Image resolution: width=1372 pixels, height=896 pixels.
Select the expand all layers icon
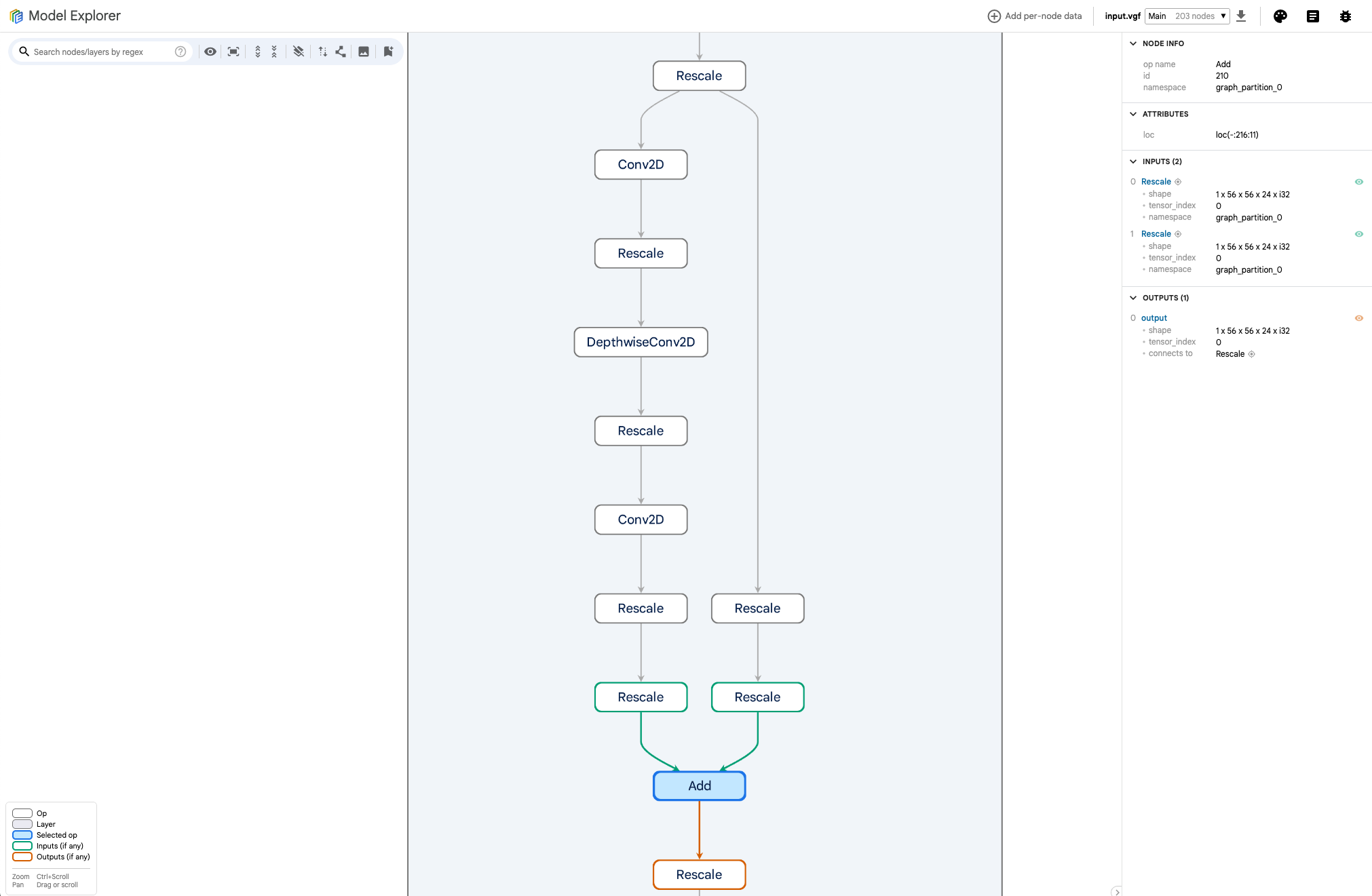(x=257, y=52)
